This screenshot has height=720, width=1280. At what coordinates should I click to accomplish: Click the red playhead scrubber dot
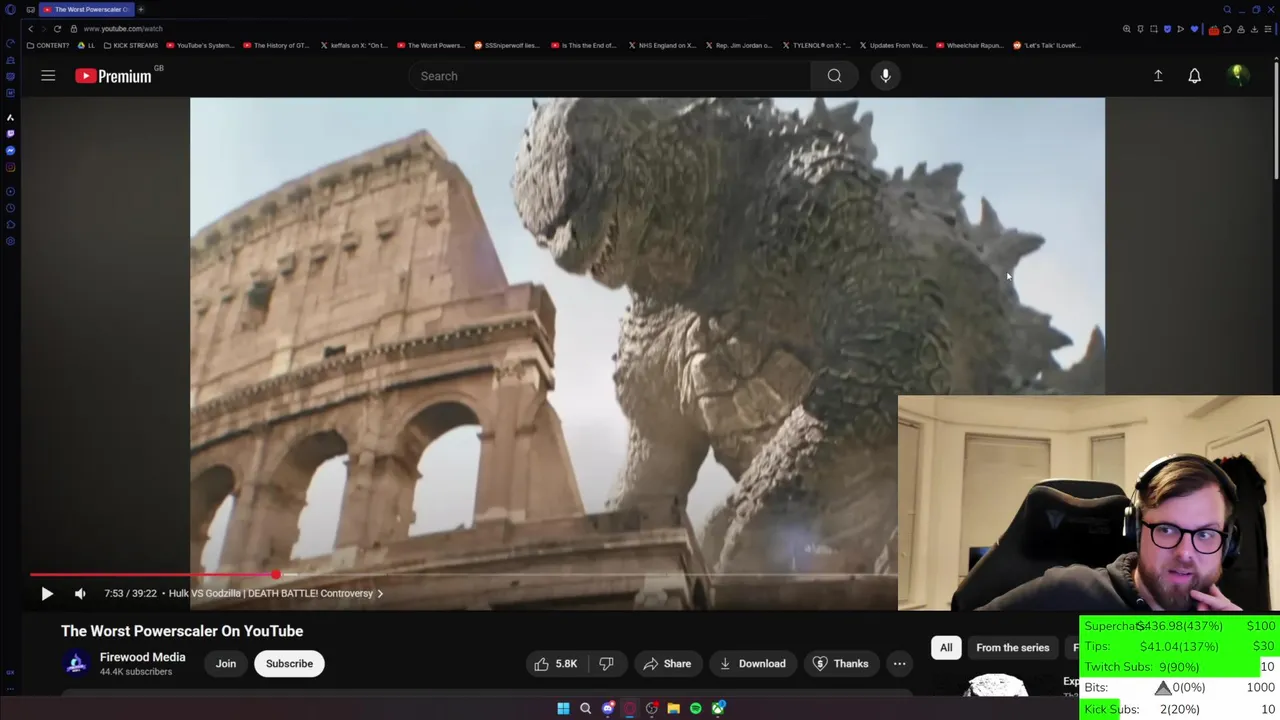275,575
